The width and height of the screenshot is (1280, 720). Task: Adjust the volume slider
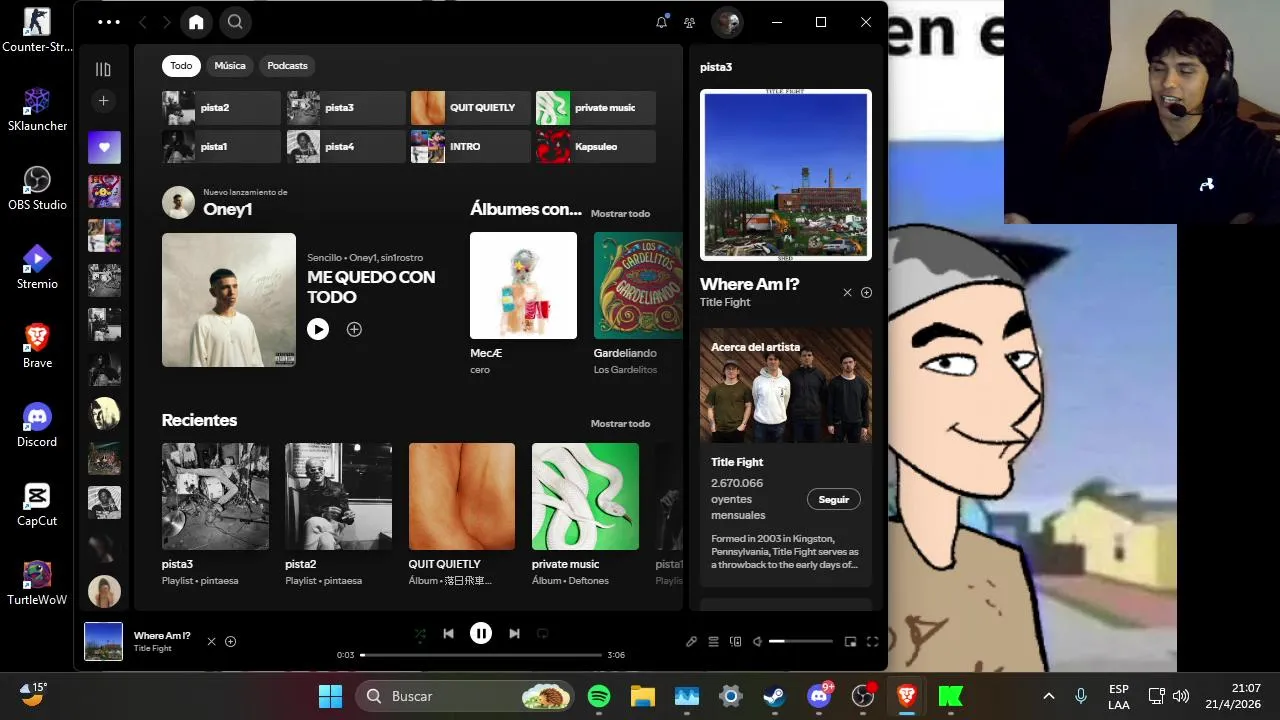point(800,641)
